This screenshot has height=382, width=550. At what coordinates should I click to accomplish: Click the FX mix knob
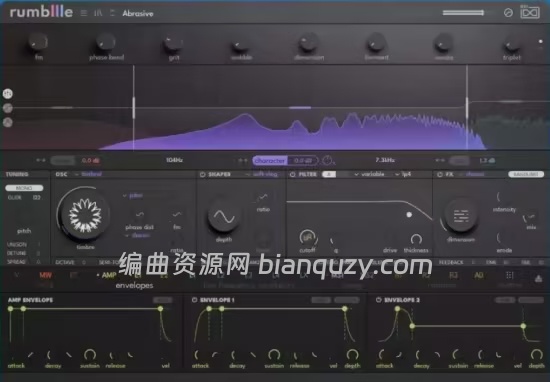coord(530,217)
